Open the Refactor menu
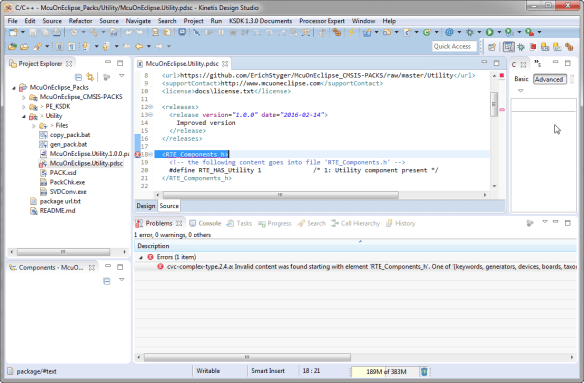Image resolution: width=584 pixels, height=383 pixels. tap(80, 21)
